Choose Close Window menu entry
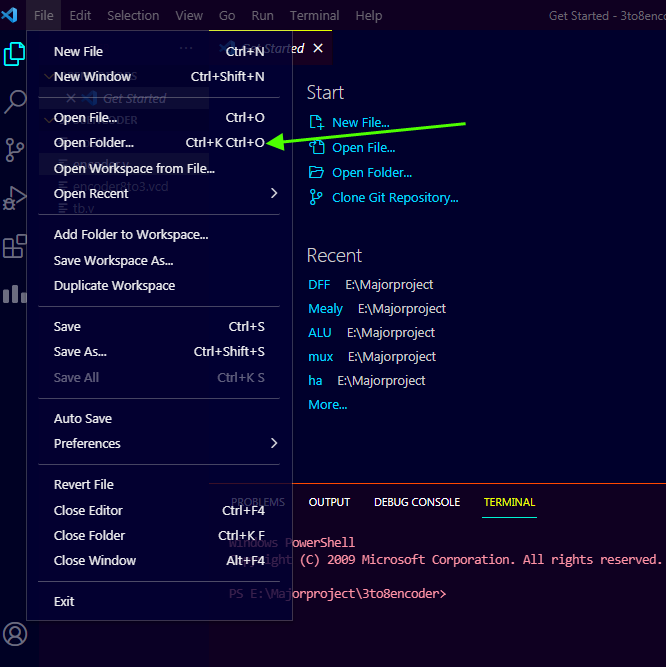 click(159, 561)
